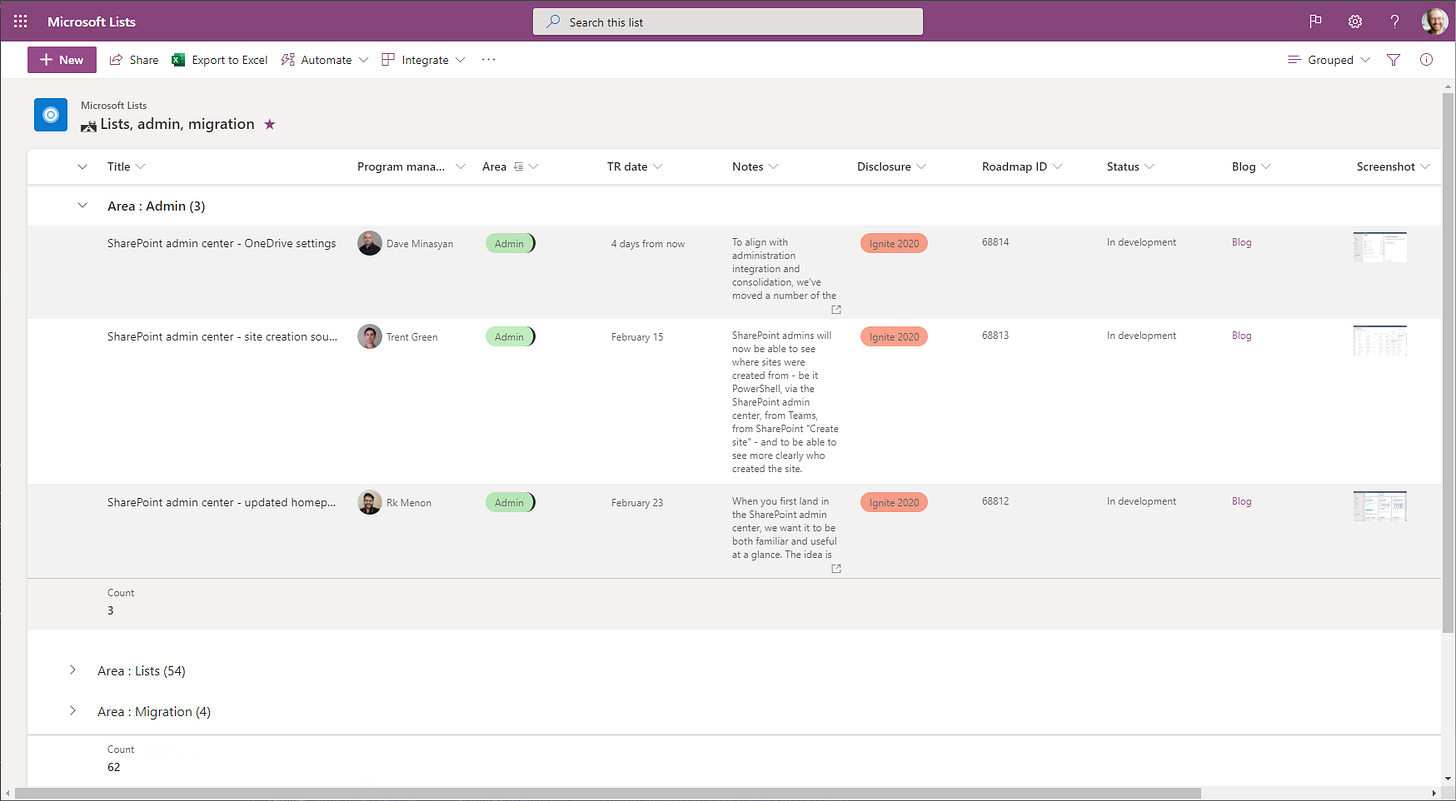
Task: Open the Grouped view dropdown
Action: click(1328, 59)
